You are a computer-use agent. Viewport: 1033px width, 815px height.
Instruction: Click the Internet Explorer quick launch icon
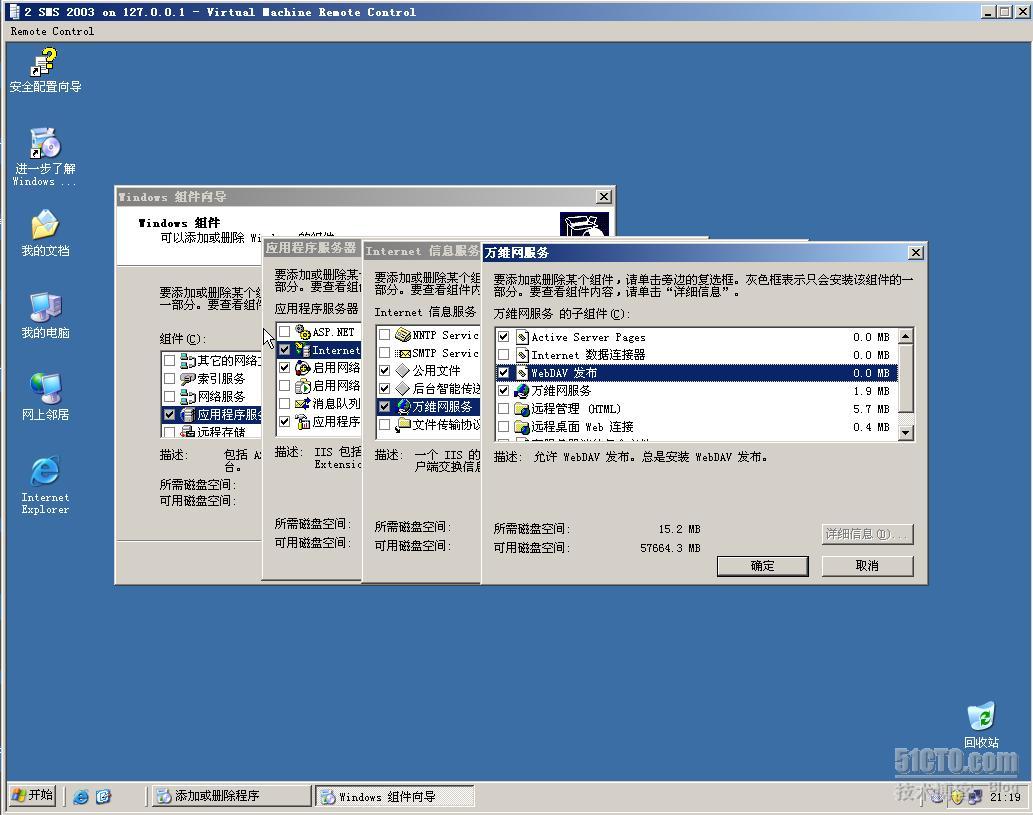tap(81, 797)
